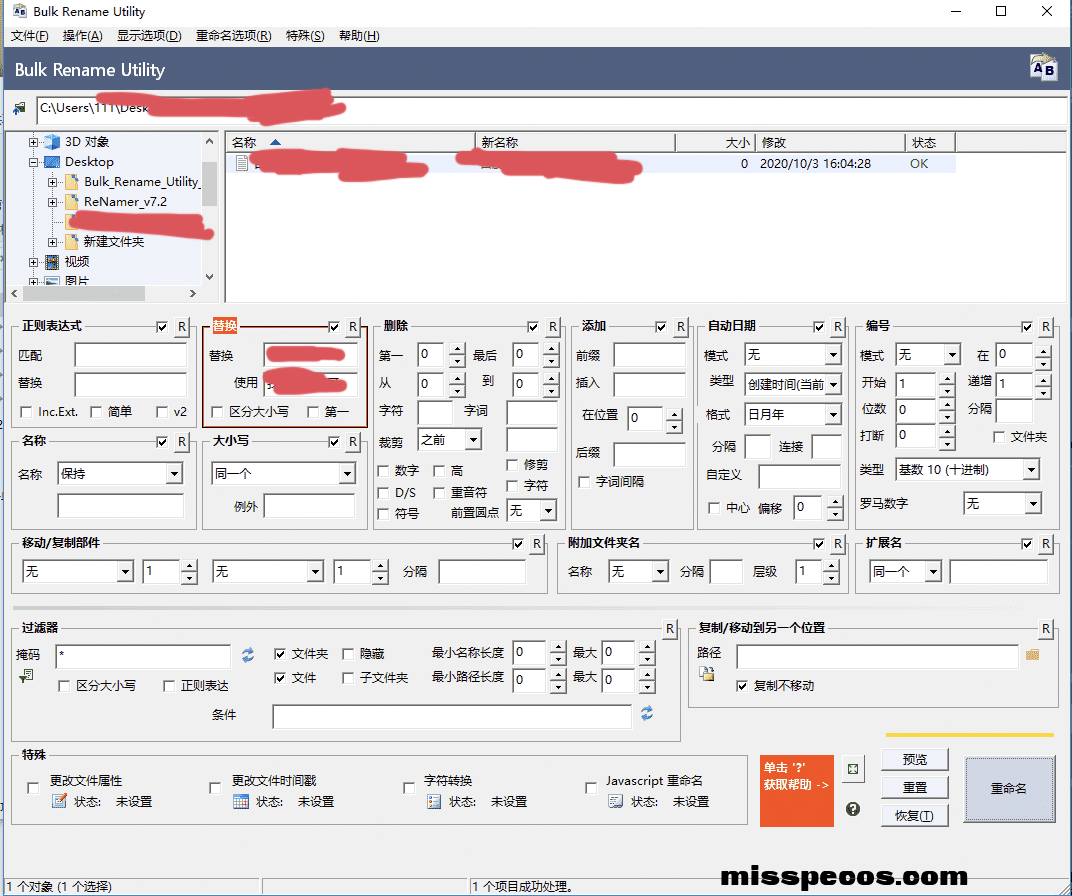Click R reset button of 过滤器 panel
The height and width of the screenshot is (896, 1072).
pos(670,628)
